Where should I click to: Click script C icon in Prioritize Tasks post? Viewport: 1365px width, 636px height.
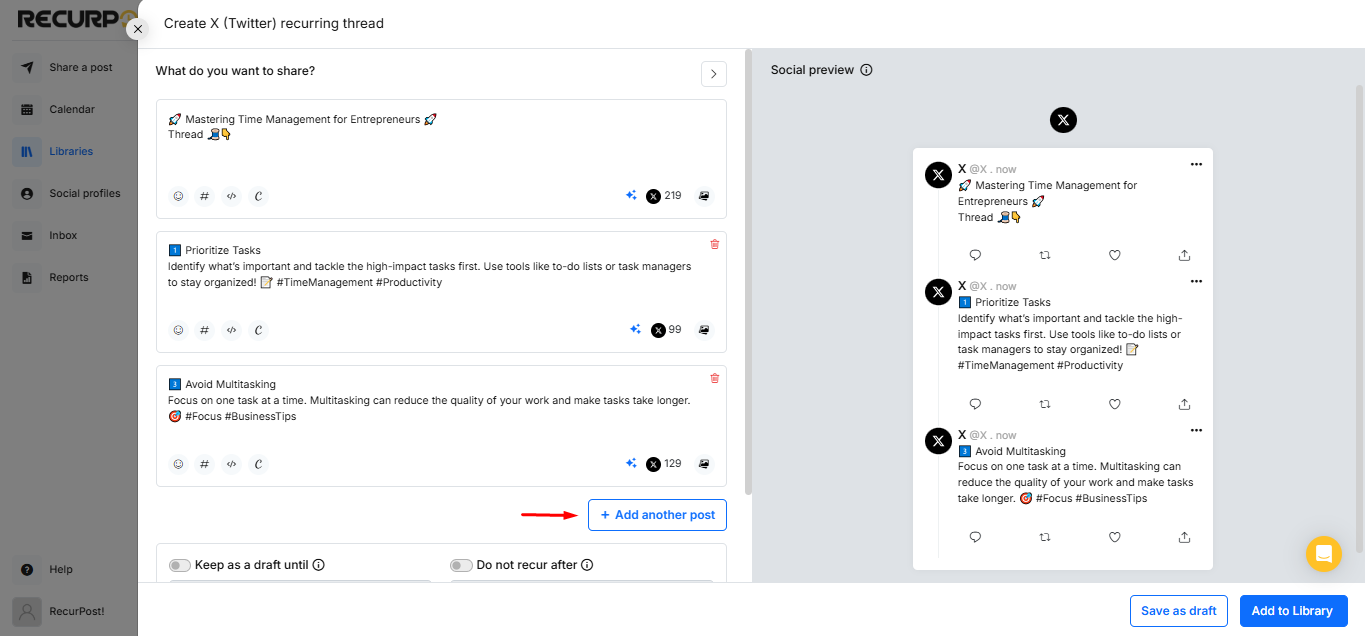(x=259, y=330)
